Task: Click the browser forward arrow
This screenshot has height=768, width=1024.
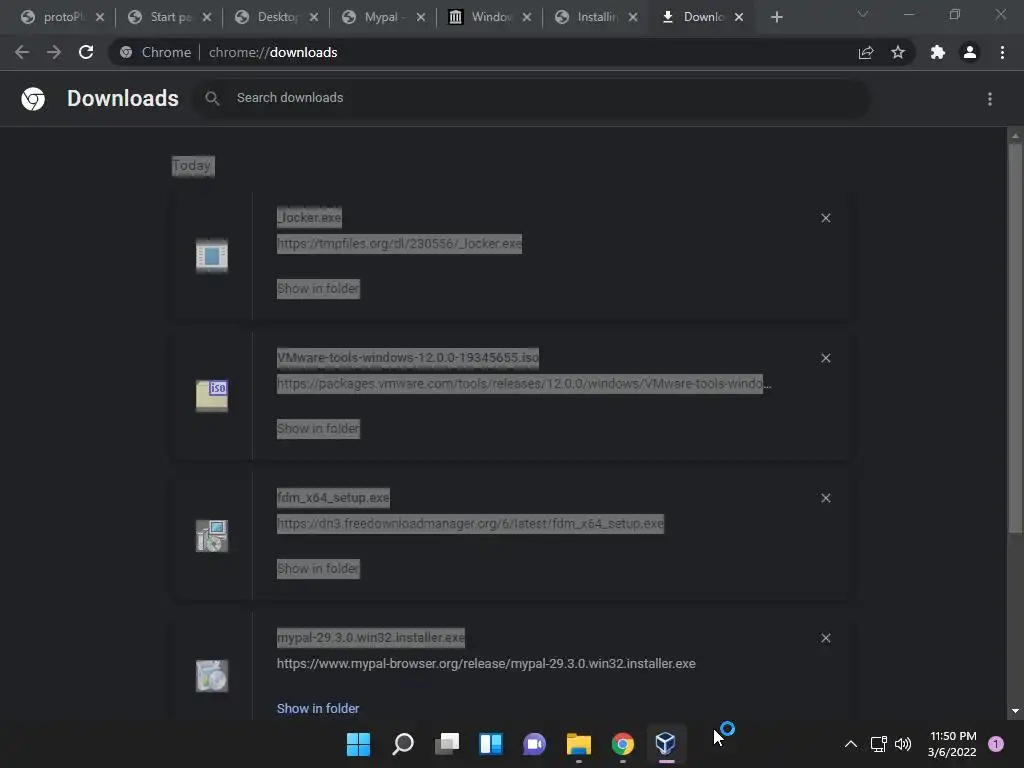Action: (x=54, y=52)
